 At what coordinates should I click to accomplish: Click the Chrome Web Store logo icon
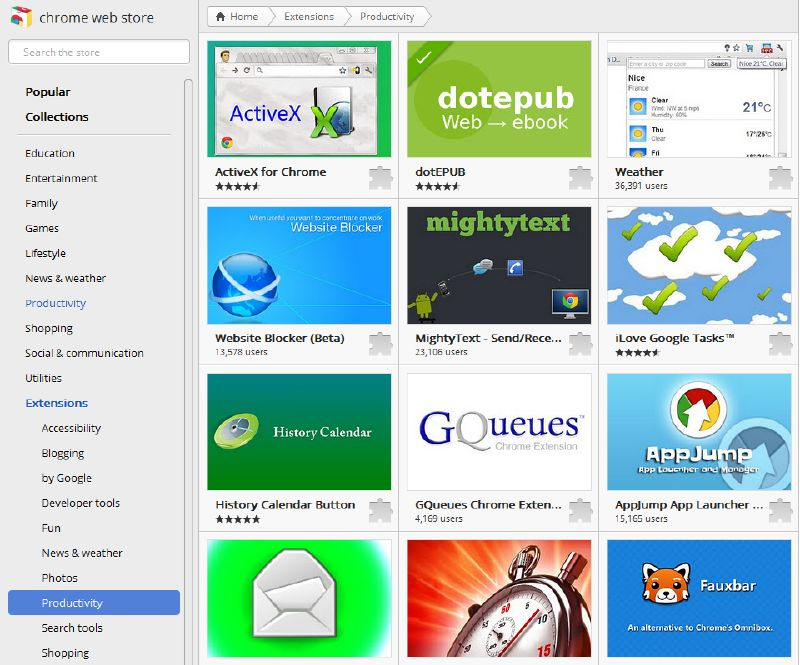[x=21, y=17]
